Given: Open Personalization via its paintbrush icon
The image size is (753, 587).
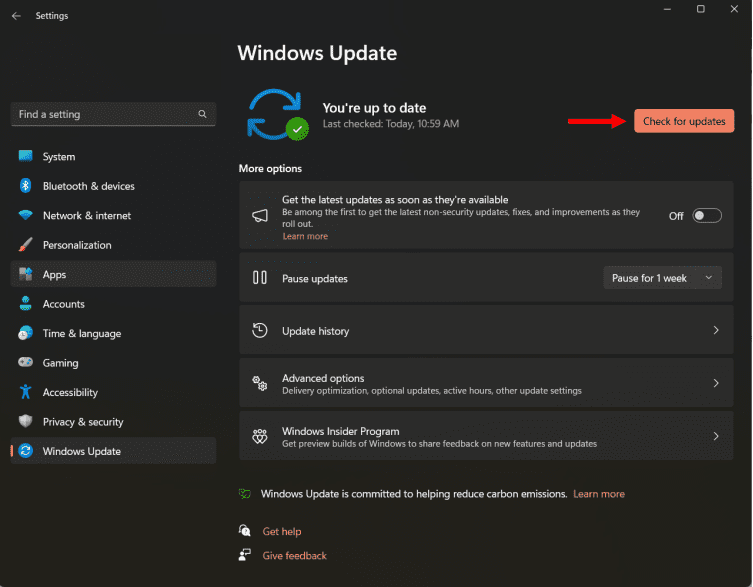Looking at the screenshot, I should point(25,245).
